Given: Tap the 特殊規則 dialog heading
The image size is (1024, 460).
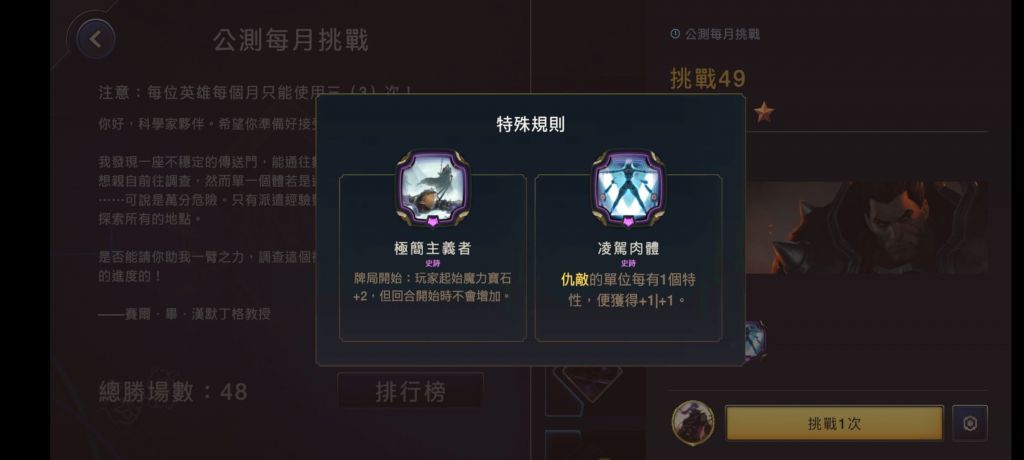Looking at the screenshot, I should click(530, 125).
